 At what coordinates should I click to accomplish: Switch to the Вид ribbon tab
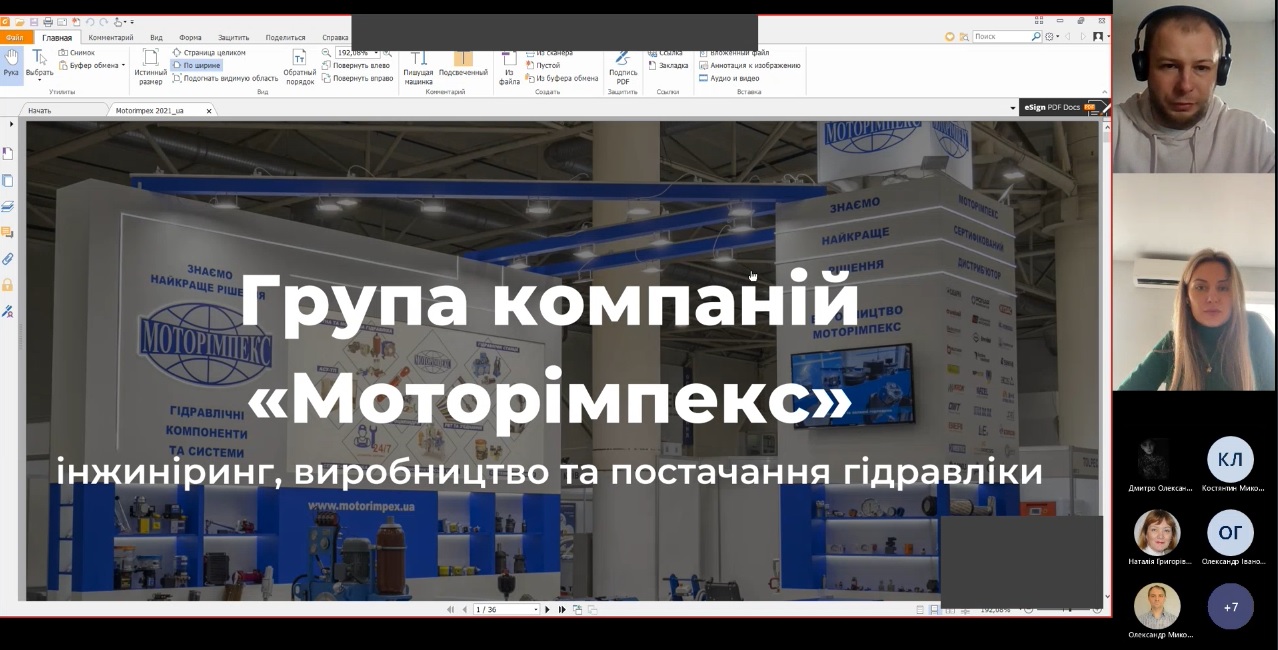(156, 37)
